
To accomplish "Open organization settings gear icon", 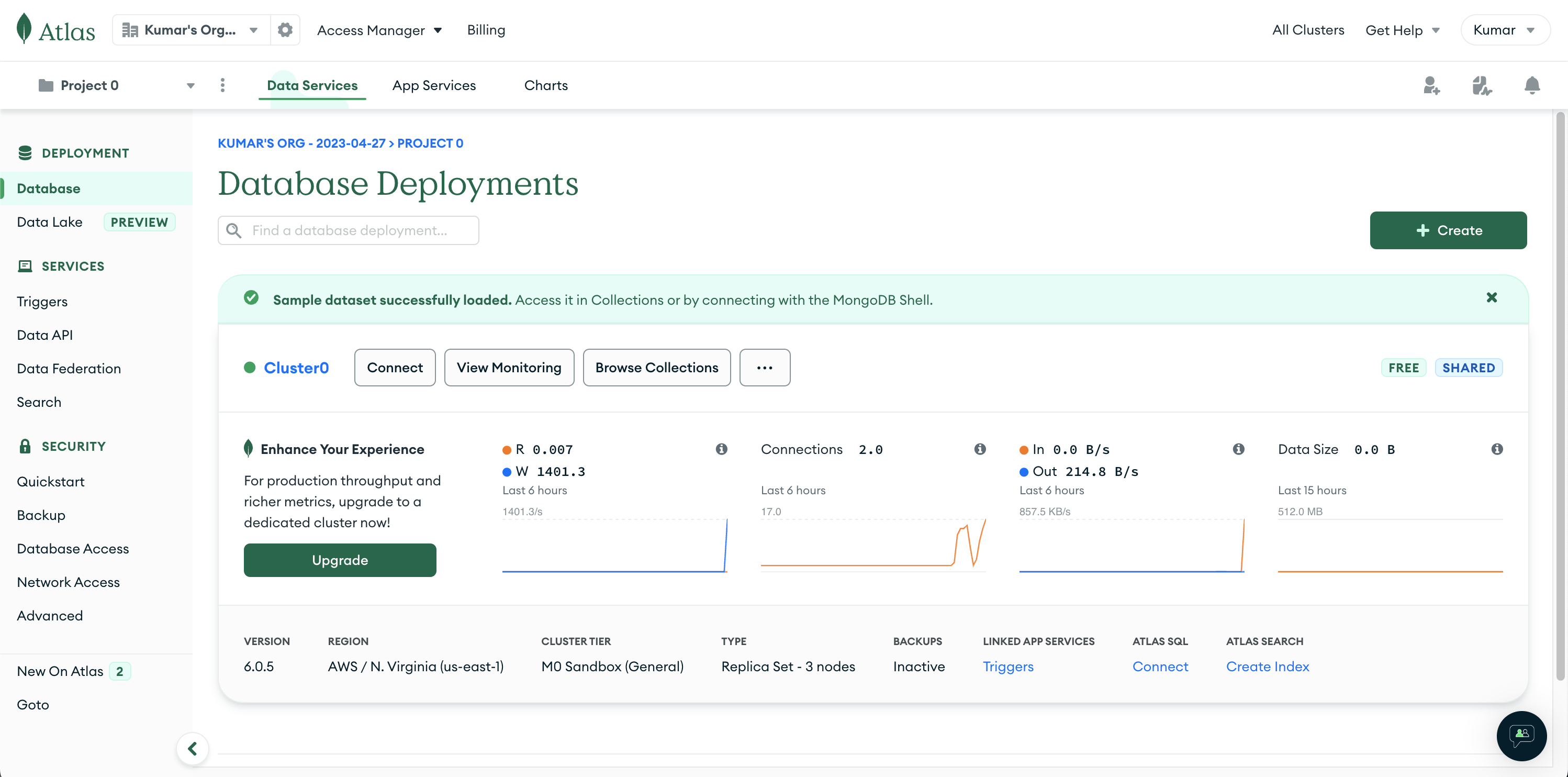I will tap(285, 30).
